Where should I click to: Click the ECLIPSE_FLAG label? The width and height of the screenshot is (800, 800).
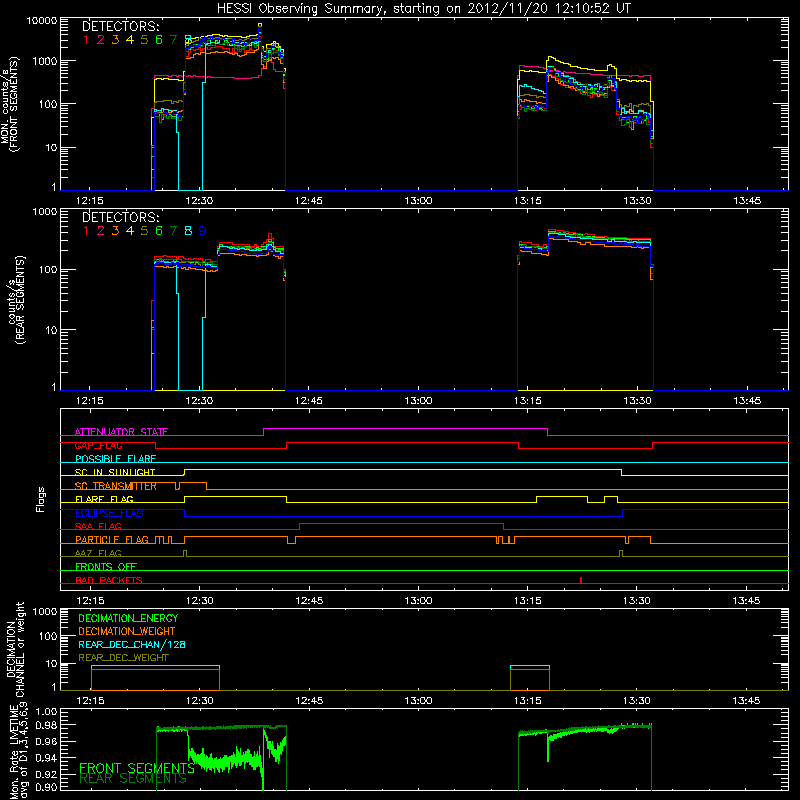pyautogui.click(x=109, y=513)
